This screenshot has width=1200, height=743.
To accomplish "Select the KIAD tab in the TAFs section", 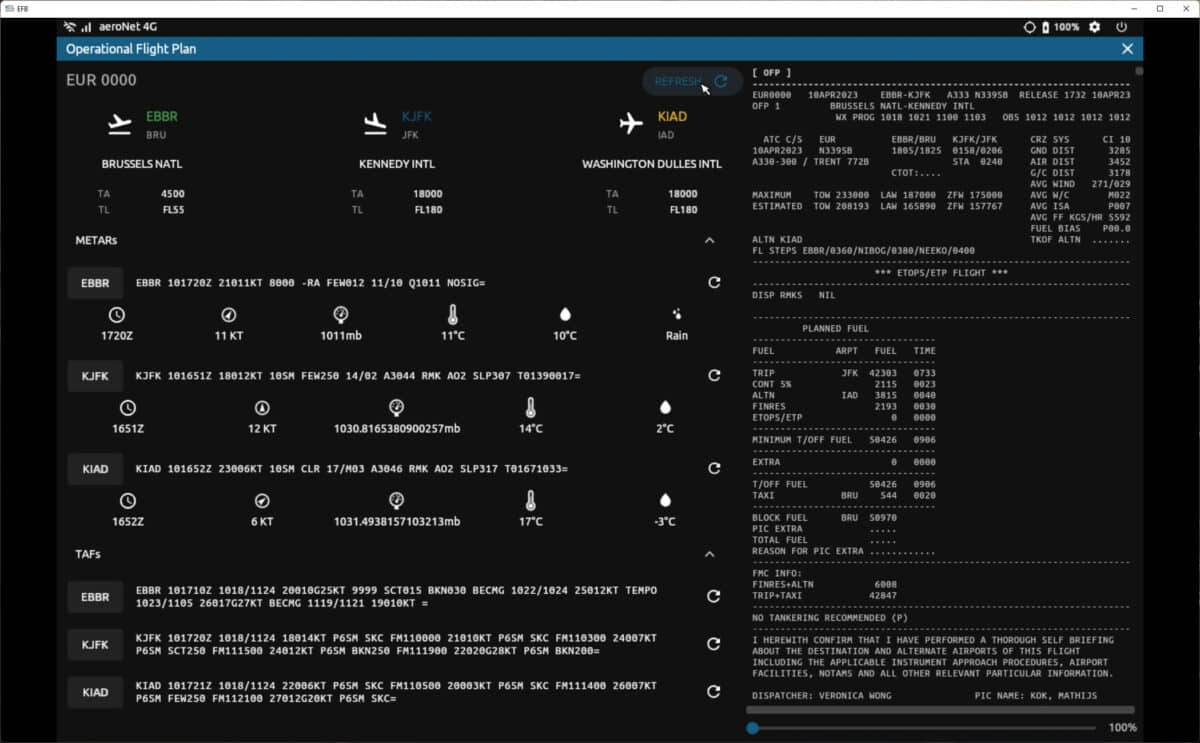I will (x=94, y=691).
